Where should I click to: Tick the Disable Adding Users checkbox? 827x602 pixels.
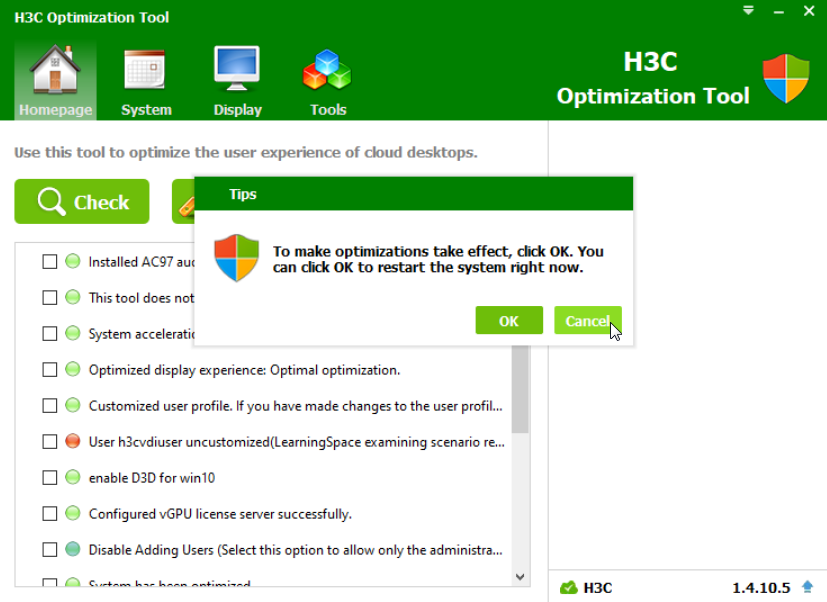pyautogui.click(x=50, y=550)
